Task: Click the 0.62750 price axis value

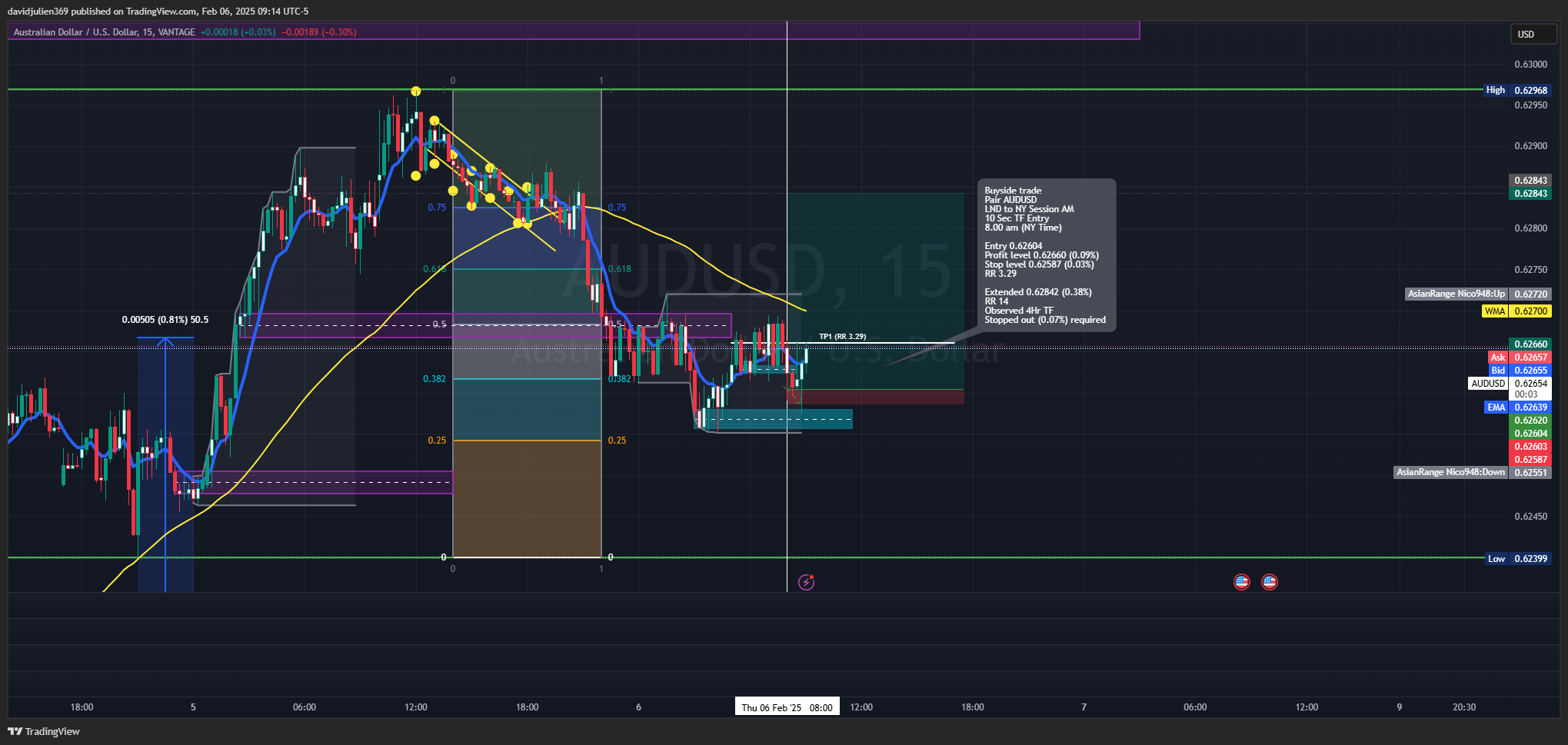Action: (x=1530, y=269)
